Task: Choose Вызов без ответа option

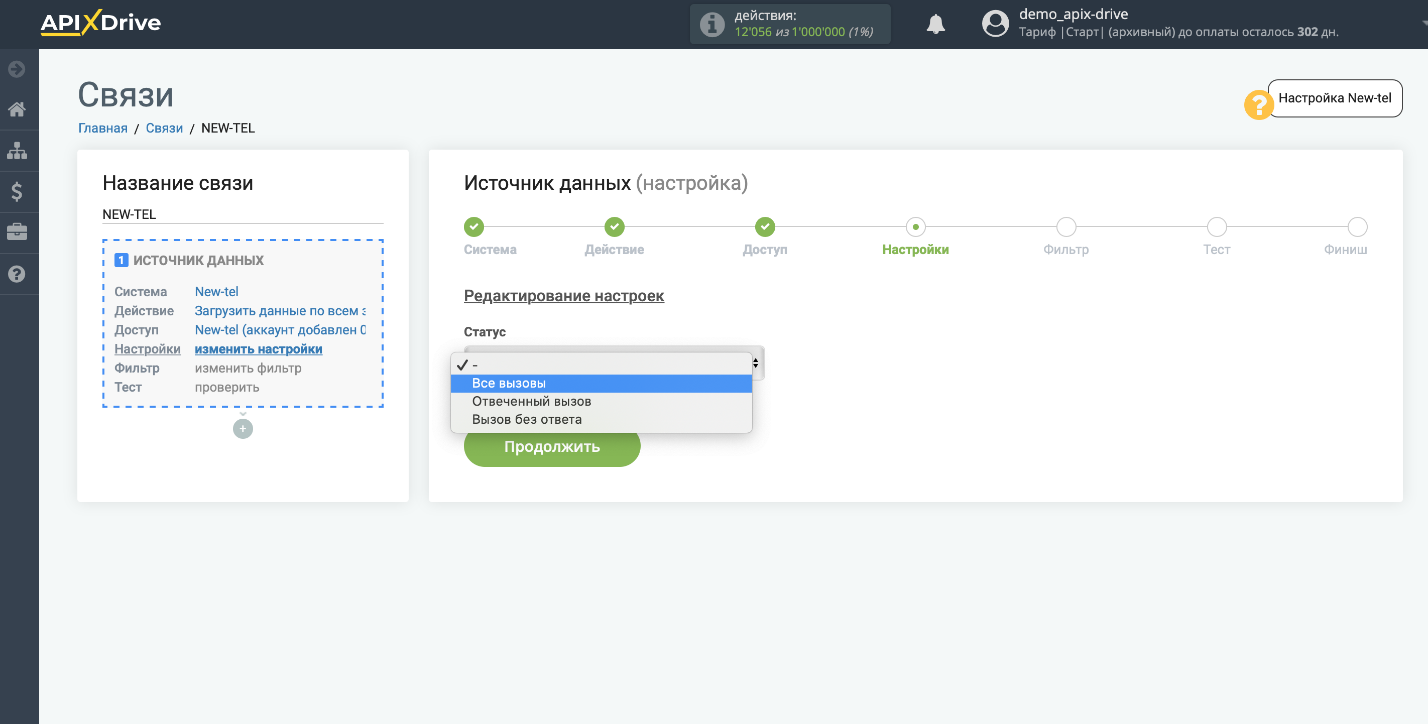Action: tap(601, 419)
